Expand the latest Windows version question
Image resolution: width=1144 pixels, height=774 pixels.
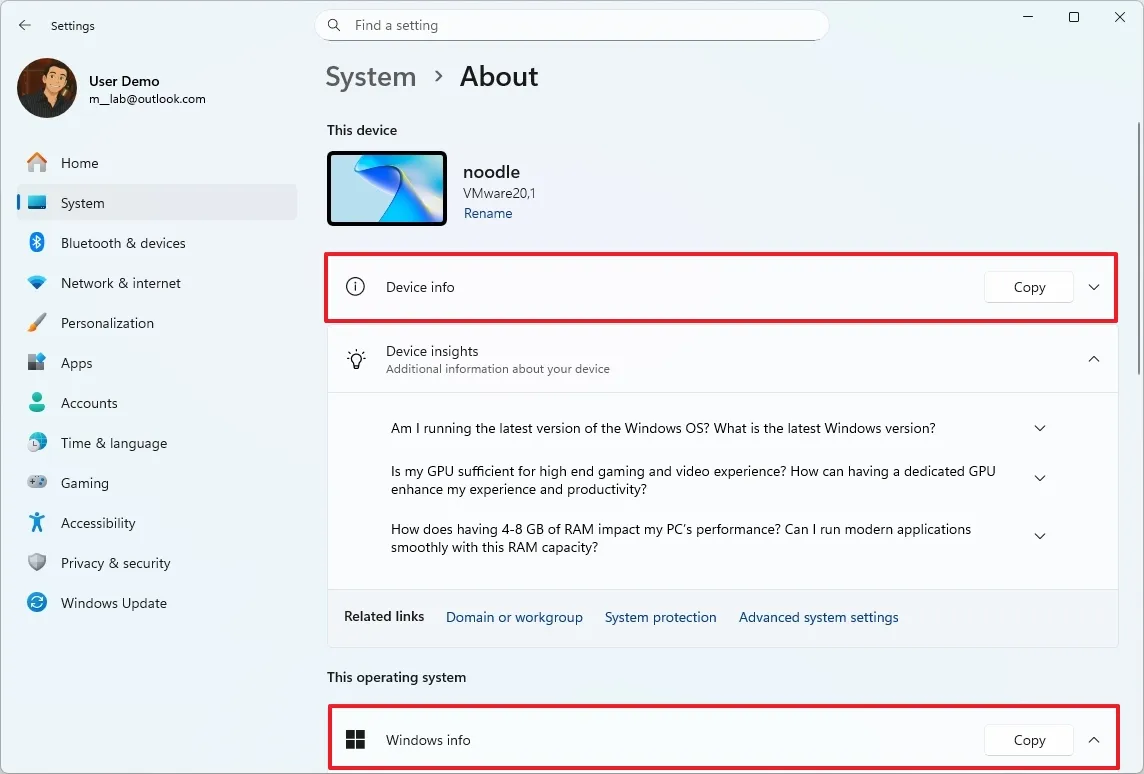[x=1039, y=428]
